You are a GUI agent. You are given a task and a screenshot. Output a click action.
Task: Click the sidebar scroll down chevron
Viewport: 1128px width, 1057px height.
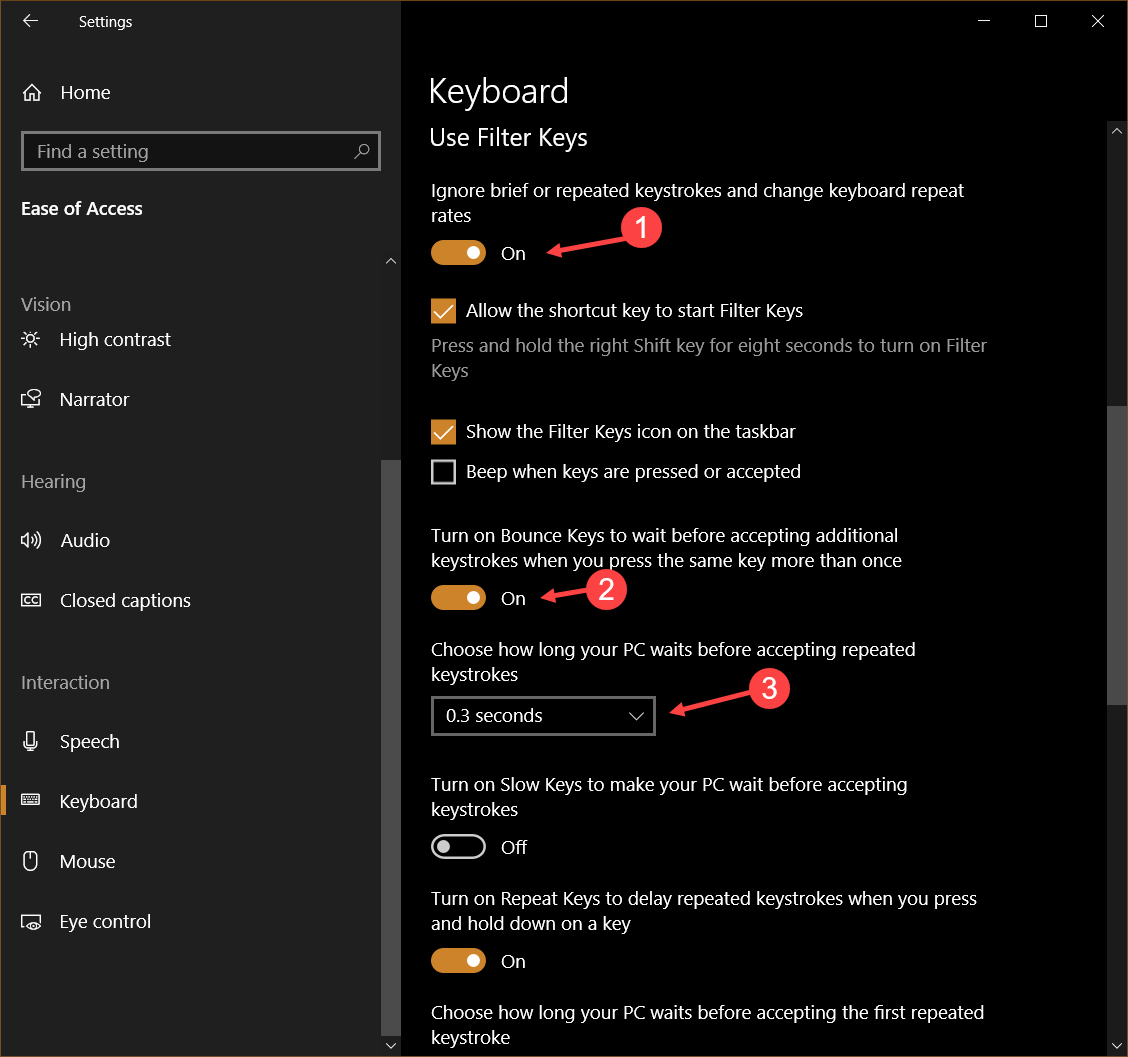(391, 1045)
